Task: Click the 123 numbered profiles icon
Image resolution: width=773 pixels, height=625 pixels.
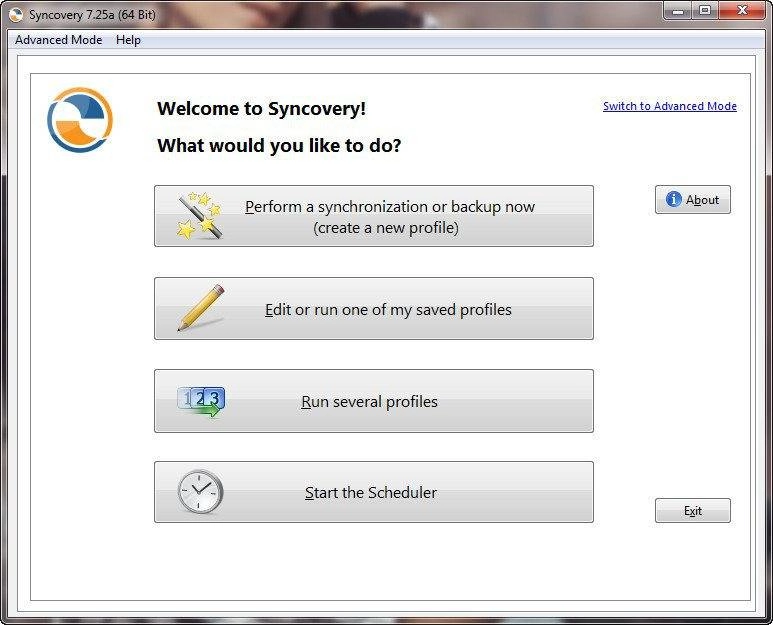Action: tap(201, 401)
